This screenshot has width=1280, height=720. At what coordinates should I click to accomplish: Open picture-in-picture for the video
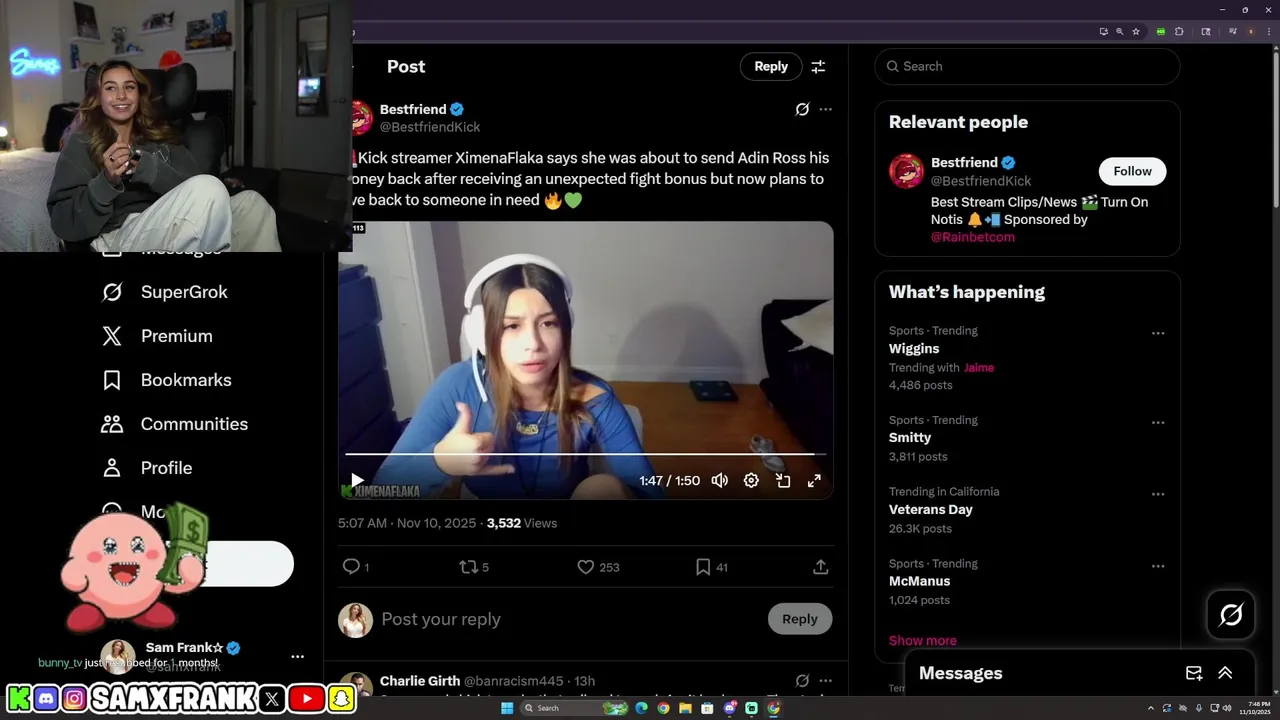(783, 481)
